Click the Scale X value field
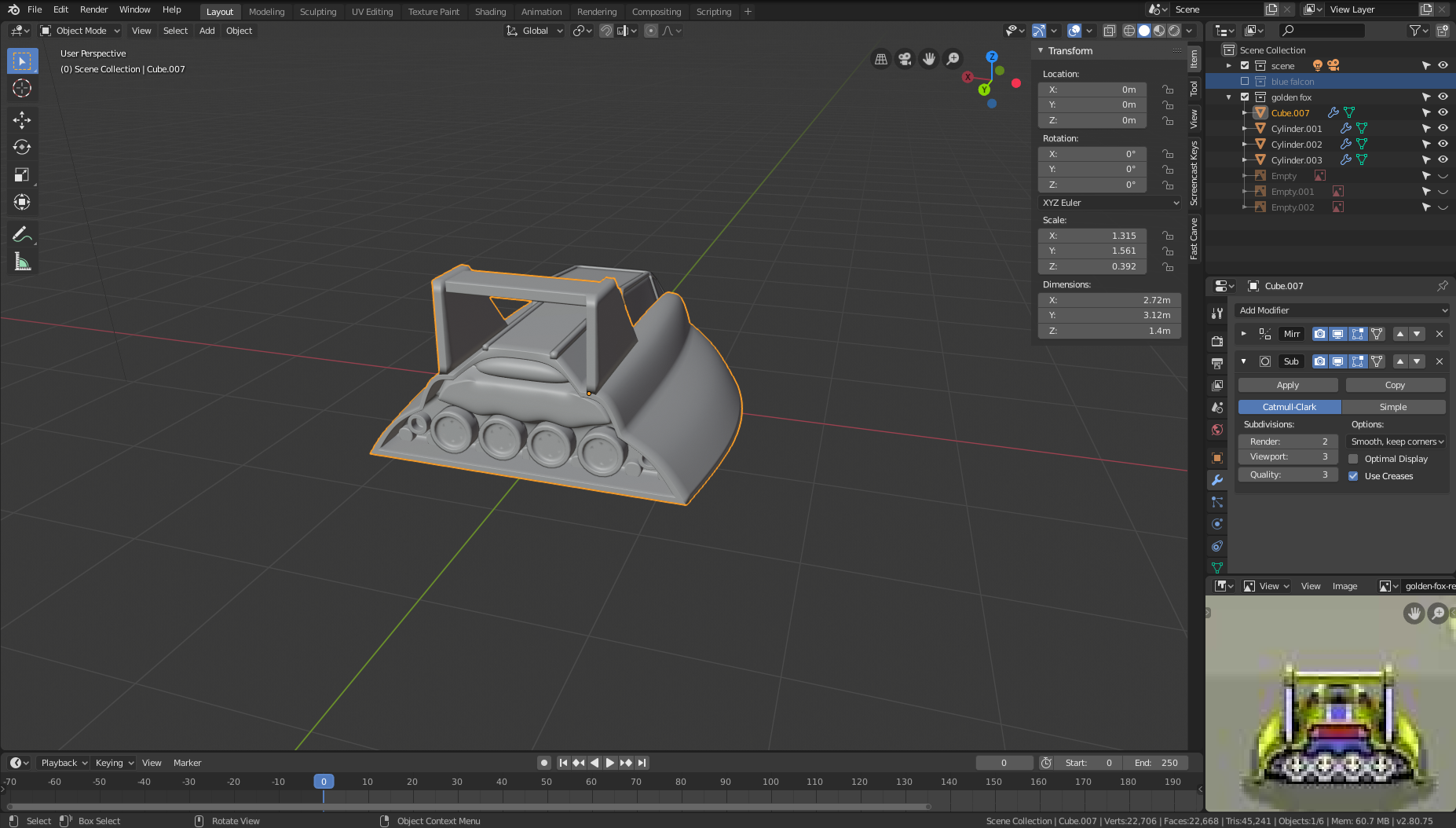Screen dimensions: 1456x828 coord(1092,236)
